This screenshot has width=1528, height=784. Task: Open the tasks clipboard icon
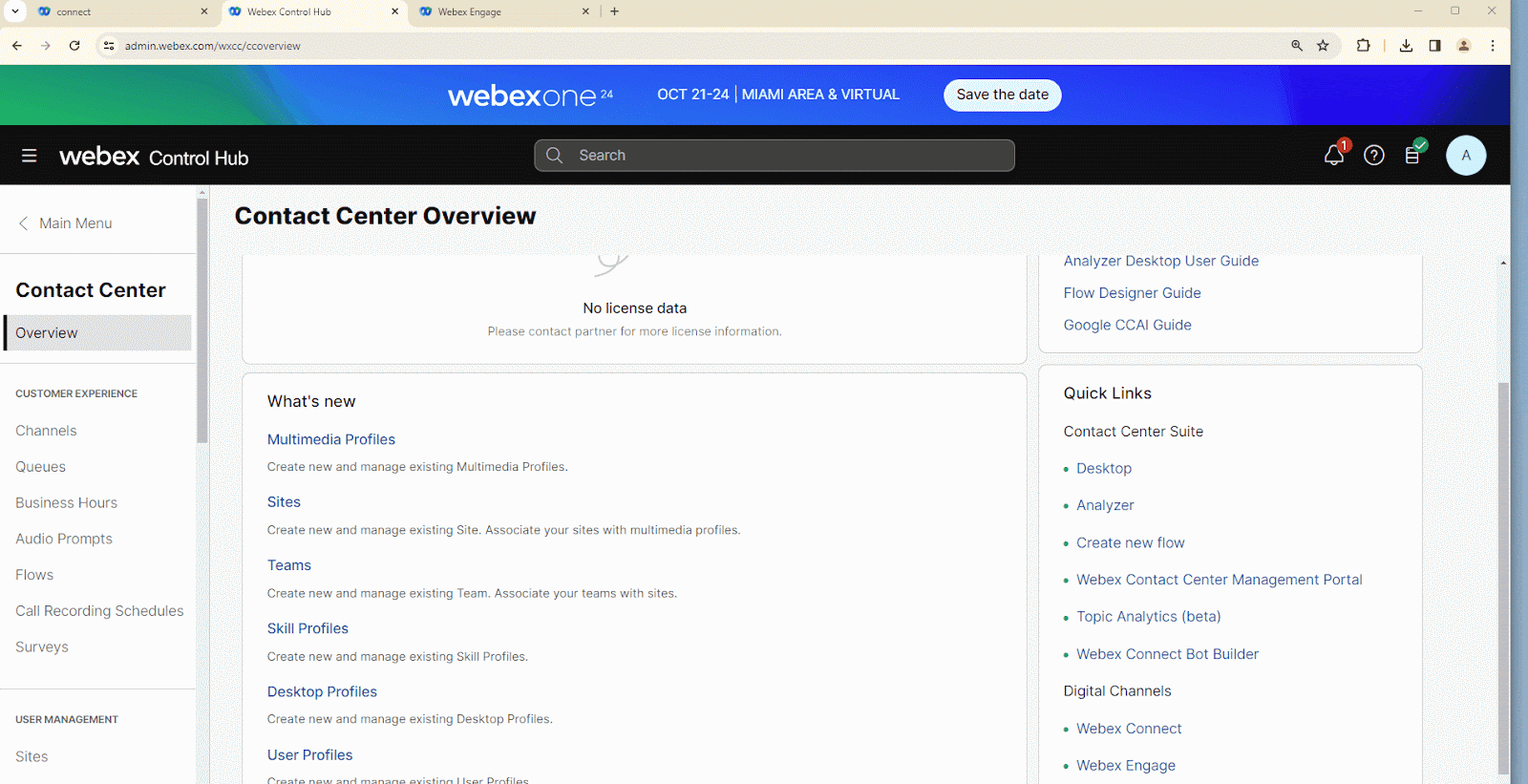point(1413,155)
